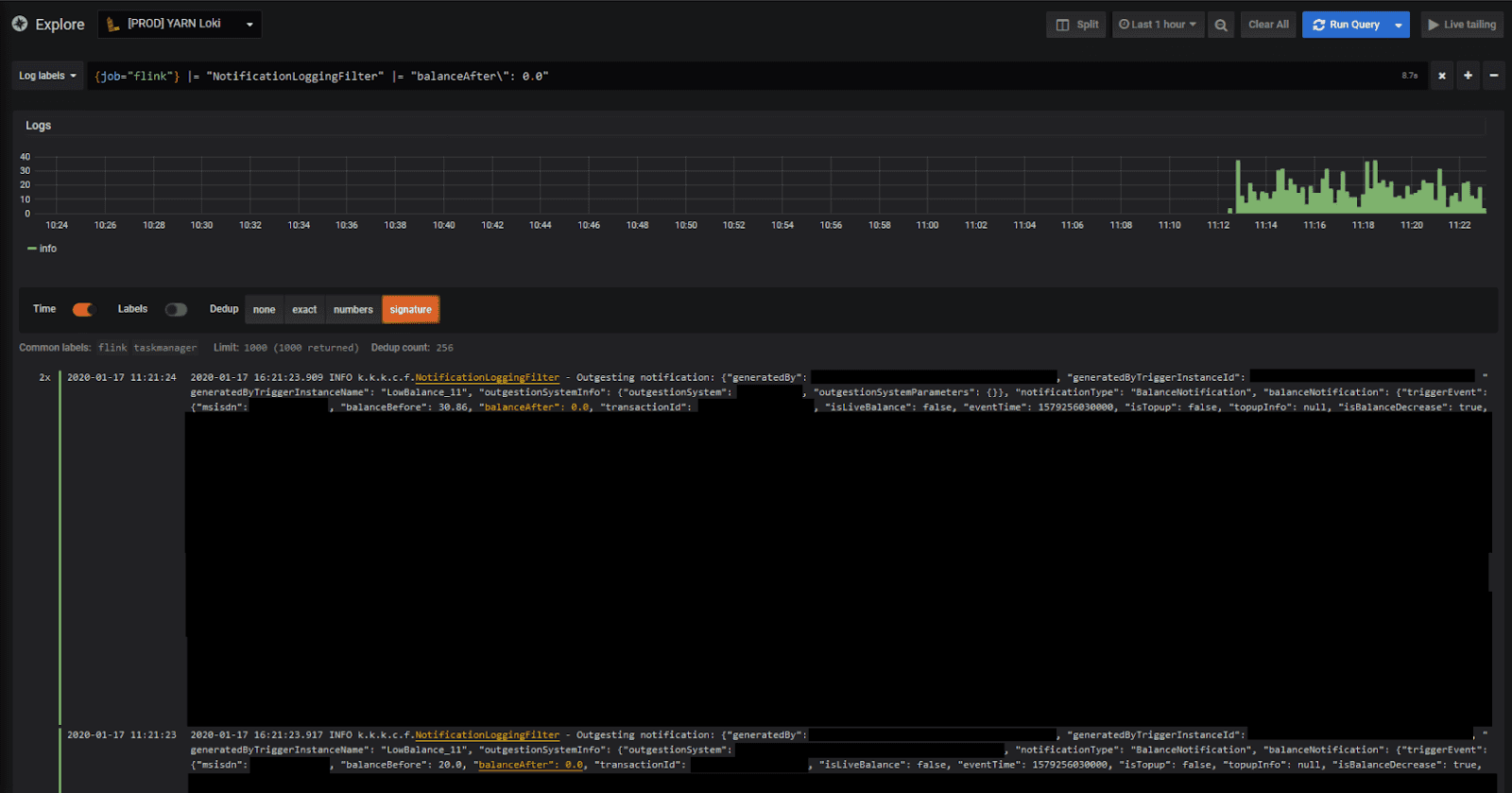Click the Split view button
The height and width of the screenshot is (793, 1512).
pyautogui.click(x=1077, y=25)
